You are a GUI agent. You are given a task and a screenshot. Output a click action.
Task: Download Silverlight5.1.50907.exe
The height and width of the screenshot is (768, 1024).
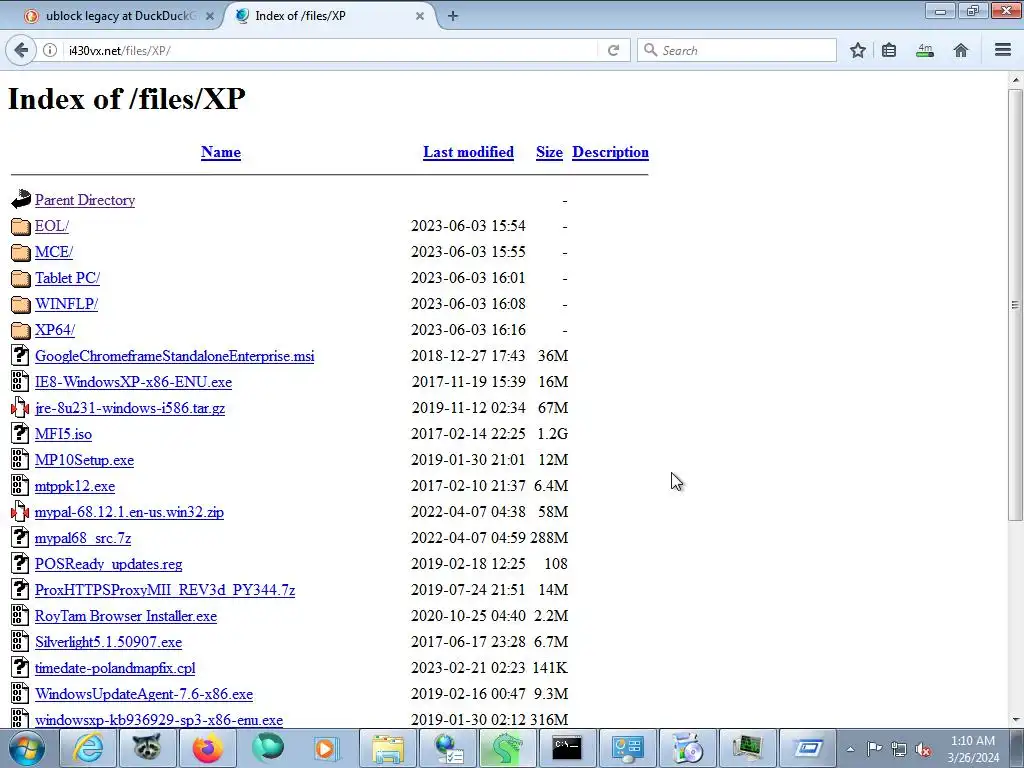pyautogui.click(x=108, y=643)
